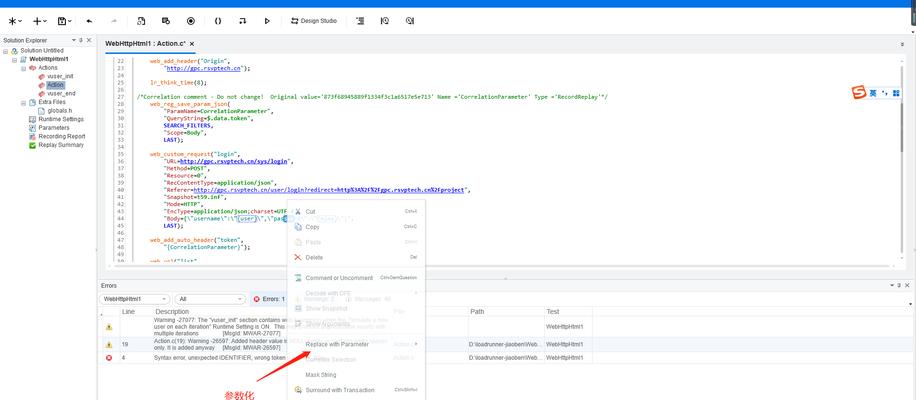Open Design Studio

point(314,21)
